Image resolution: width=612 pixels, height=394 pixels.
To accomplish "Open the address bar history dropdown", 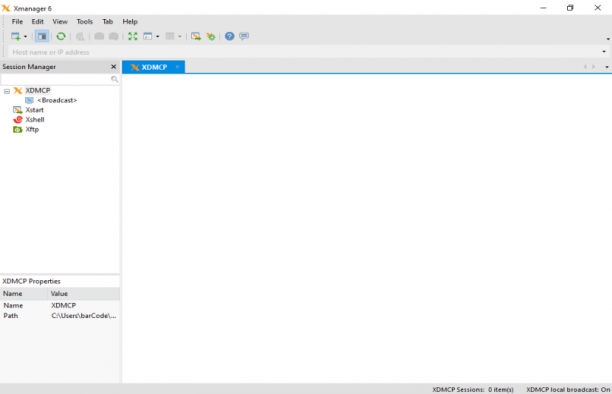I will [604, 52].
